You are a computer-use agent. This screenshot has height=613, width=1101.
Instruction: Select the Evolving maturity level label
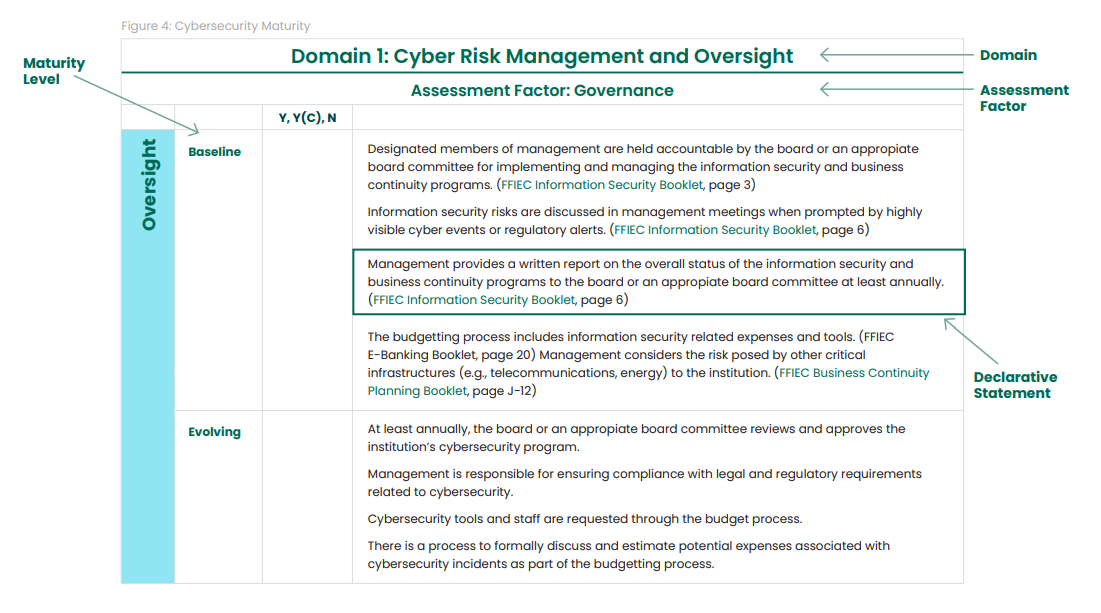coord(212,431)
